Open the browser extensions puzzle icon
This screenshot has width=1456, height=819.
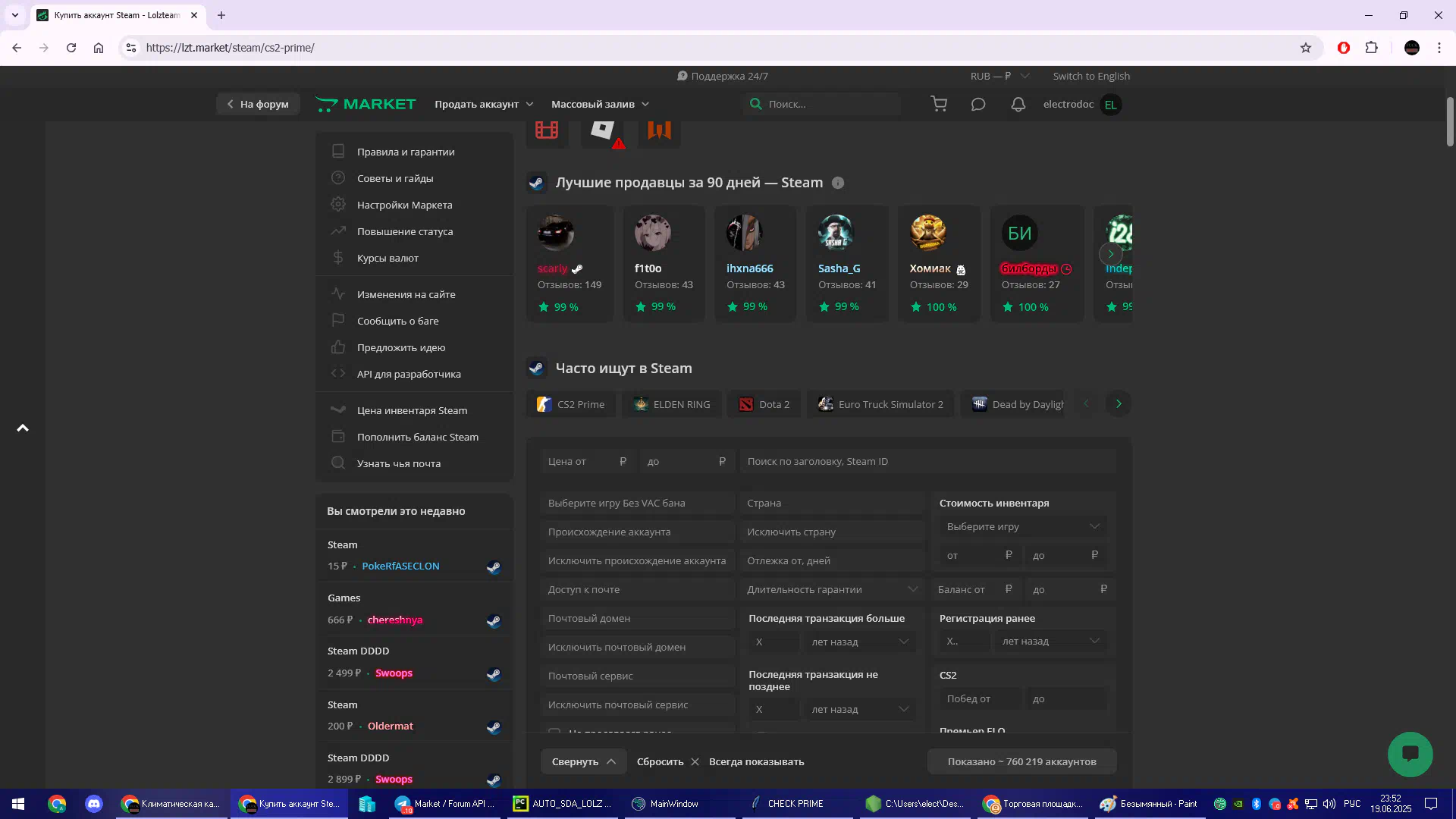pyautogui.click(x=1371, y=48)
